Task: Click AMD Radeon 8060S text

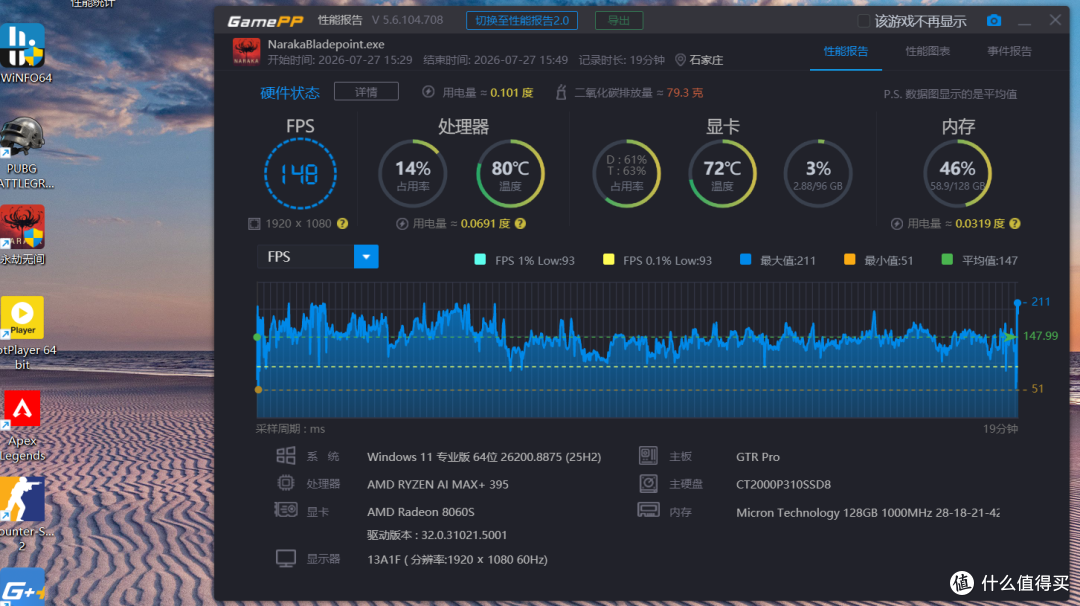Action: 420,512
